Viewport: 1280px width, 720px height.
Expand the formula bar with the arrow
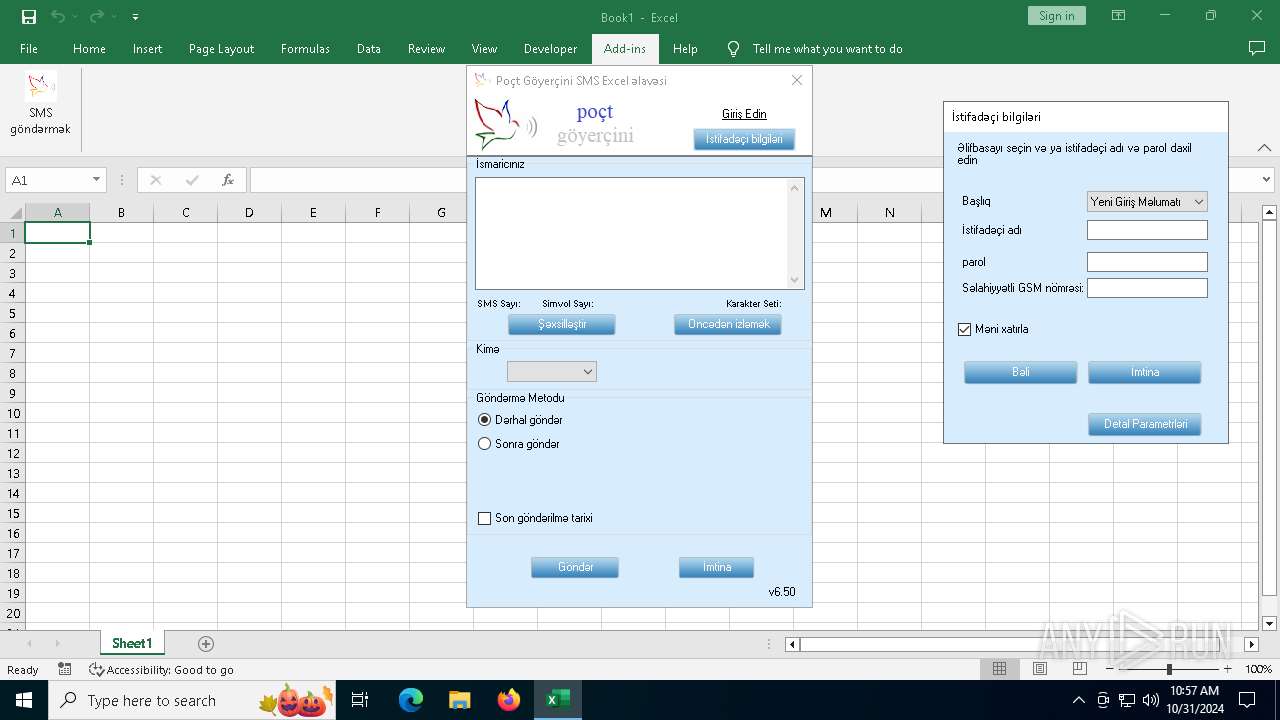(x=1267, y=180)
